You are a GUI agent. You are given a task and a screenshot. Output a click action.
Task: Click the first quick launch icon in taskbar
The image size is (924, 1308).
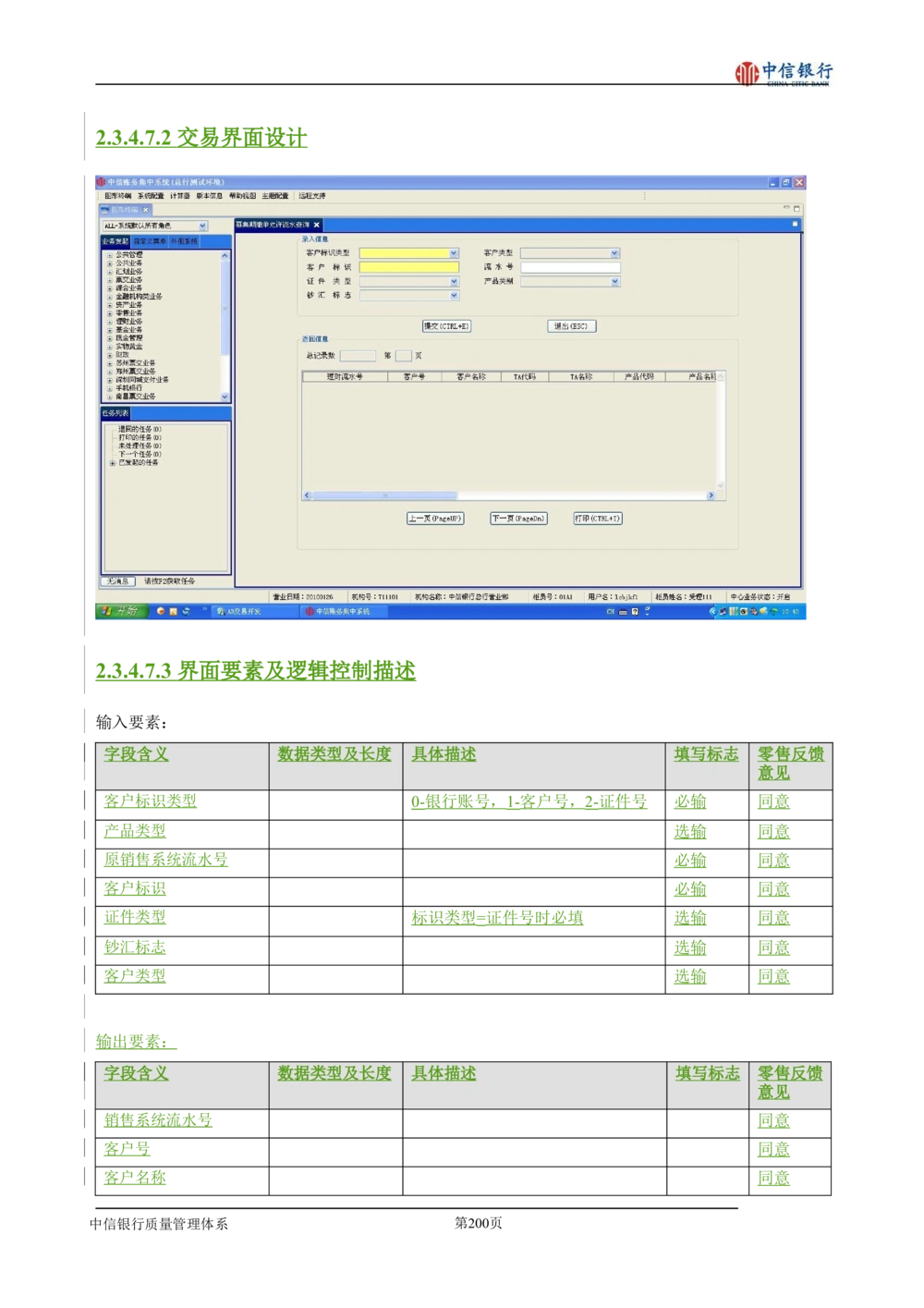161,611
